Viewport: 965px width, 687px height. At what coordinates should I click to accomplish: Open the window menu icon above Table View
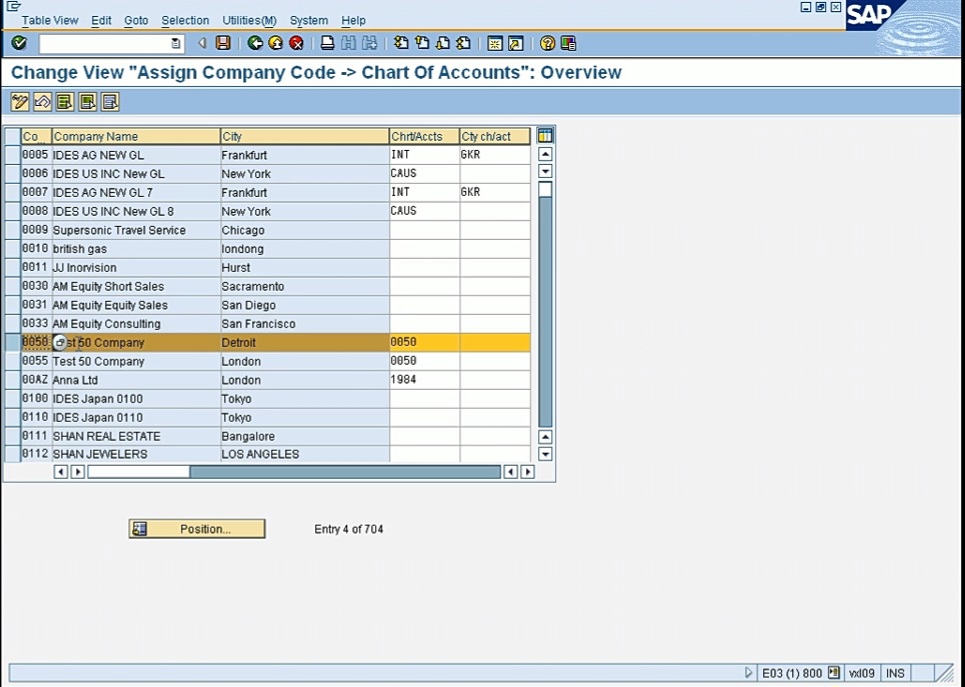coord(12,7)
